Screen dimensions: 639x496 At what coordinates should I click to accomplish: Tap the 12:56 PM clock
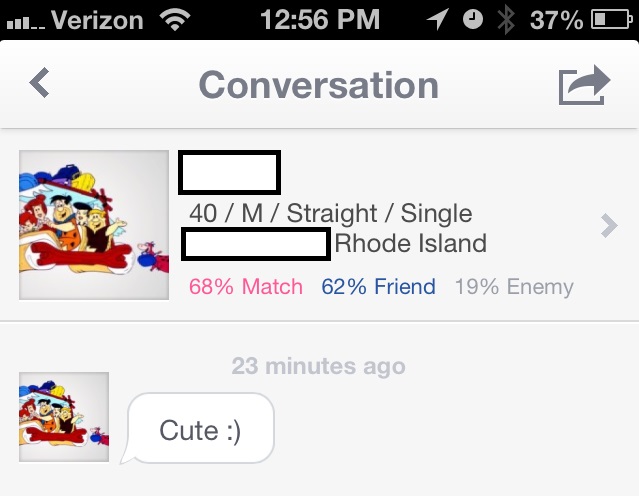tap(319, 19)
